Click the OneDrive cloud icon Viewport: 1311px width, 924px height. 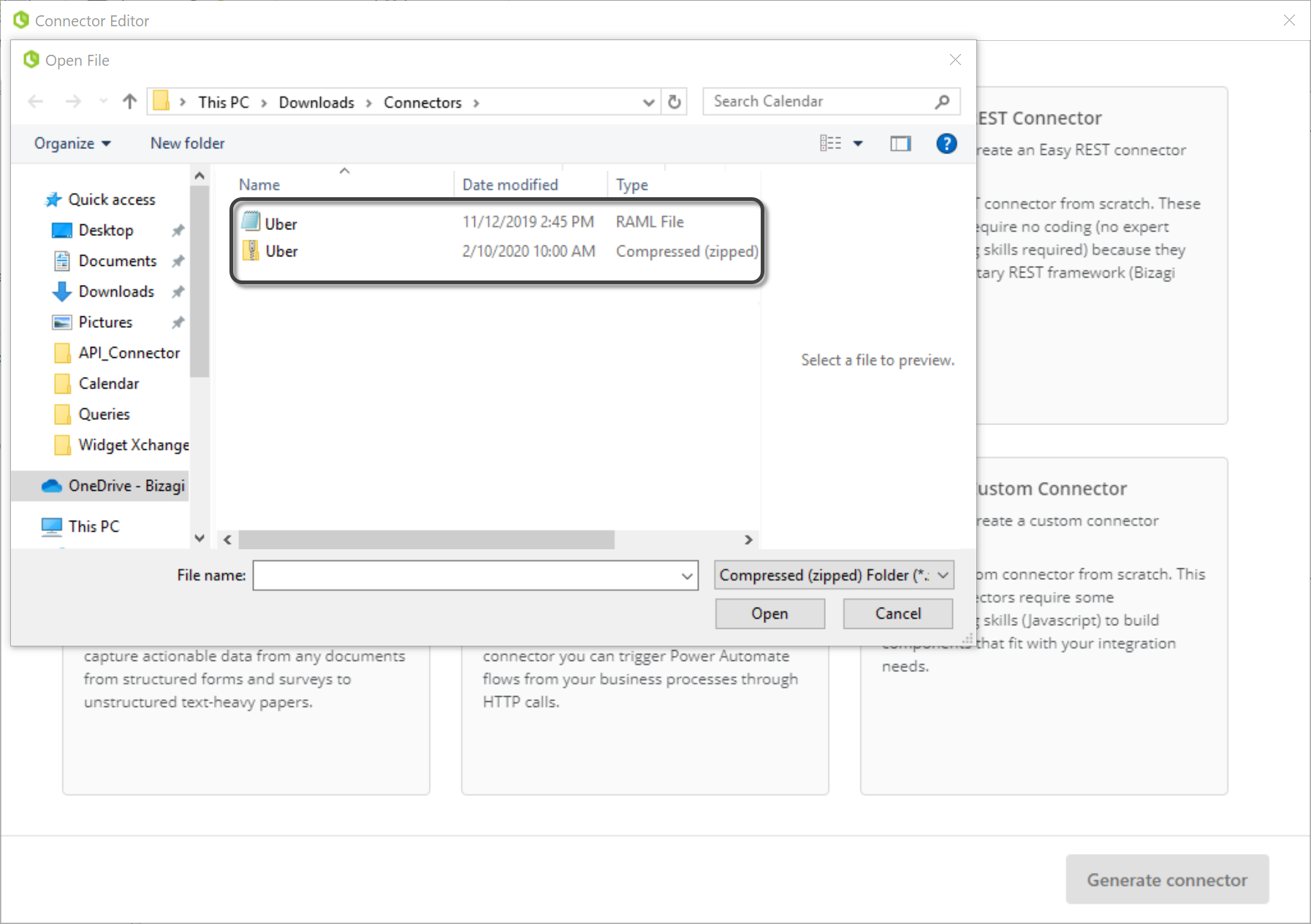(51, 486)
